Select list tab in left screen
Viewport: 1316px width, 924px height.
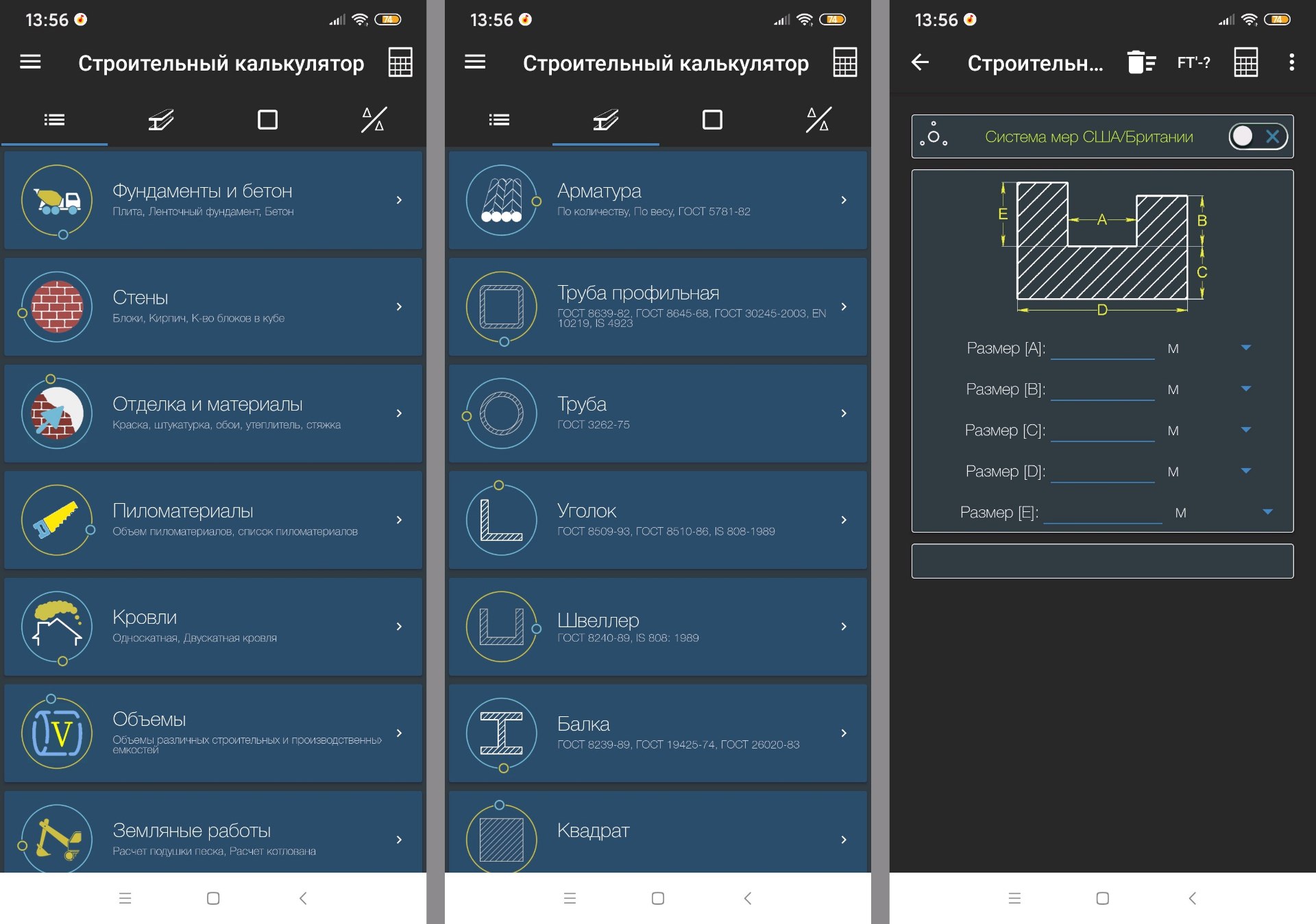pyautogui.click(x=54, y=120)
